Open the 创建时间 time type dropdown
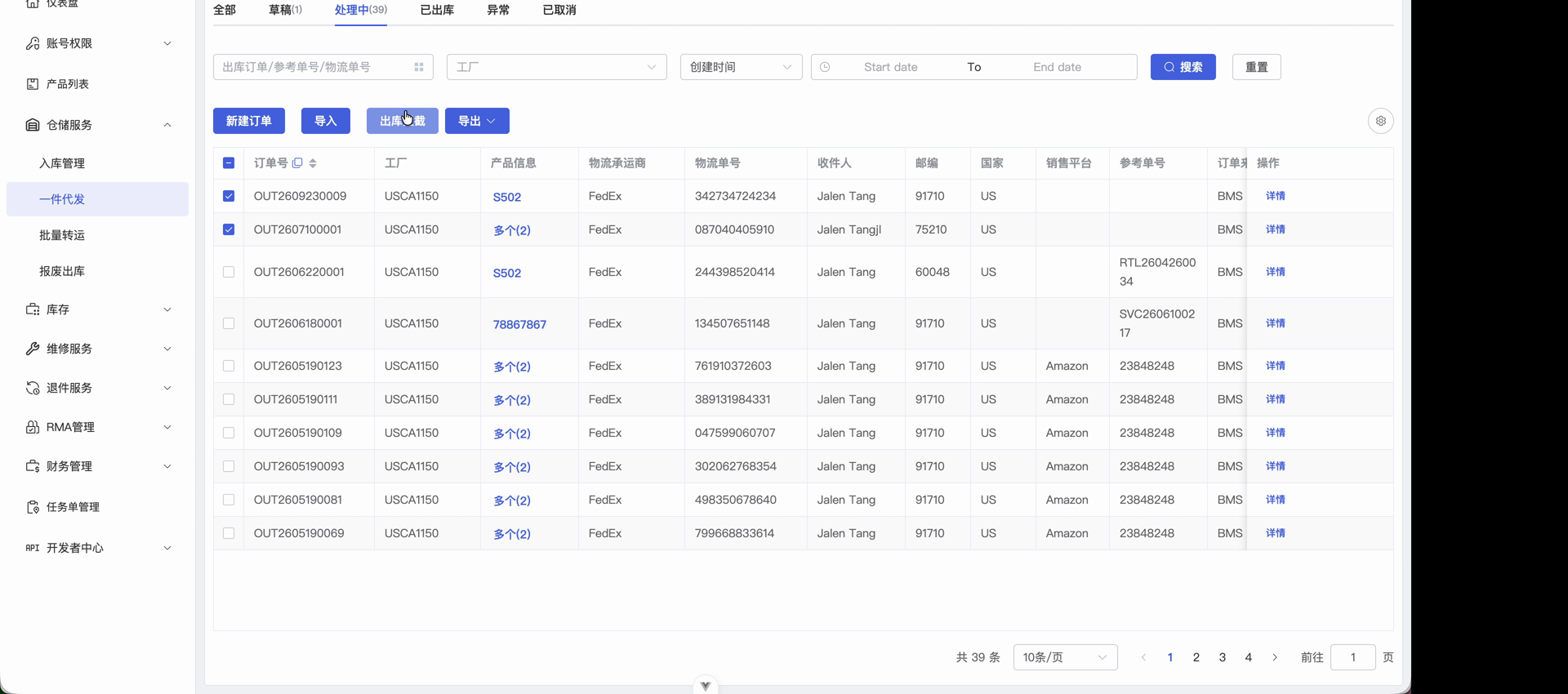This screenshot has height=694, width=1568. [742, 67]
